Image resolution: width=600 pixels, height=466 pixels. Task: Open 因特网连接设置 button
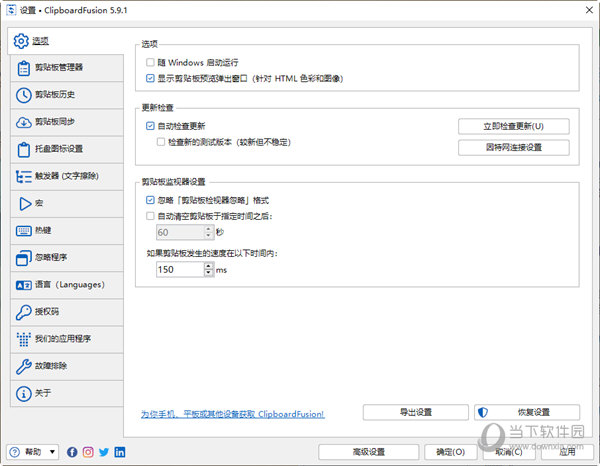tap(514, 147)
